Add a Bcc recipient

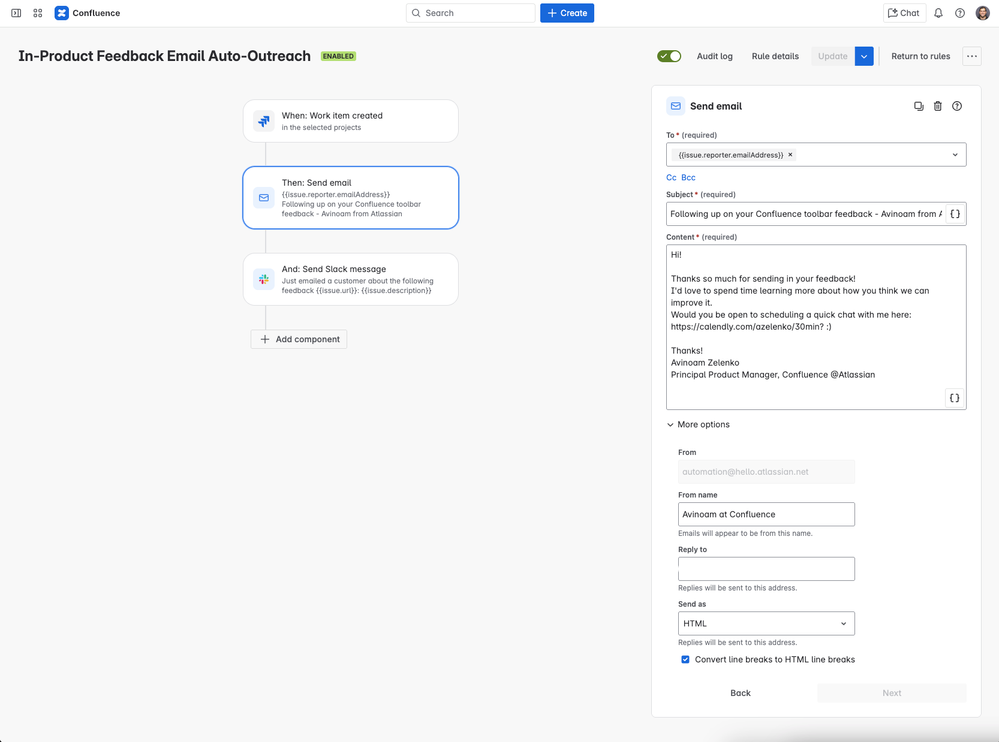pyautogui.click(x=689, y=178)
